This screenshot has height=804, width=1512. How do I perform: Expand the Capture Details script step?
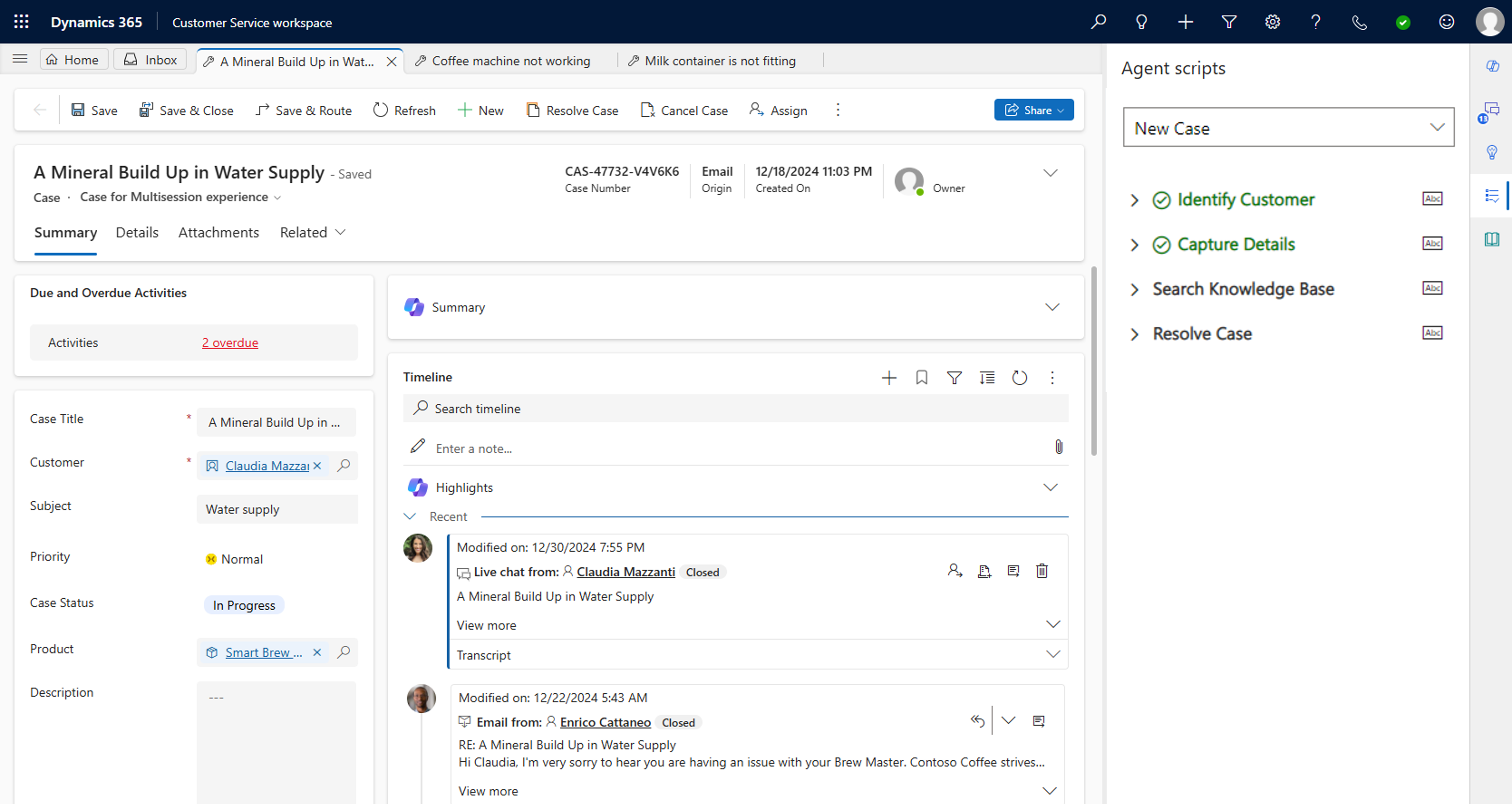click(1134, 245)
